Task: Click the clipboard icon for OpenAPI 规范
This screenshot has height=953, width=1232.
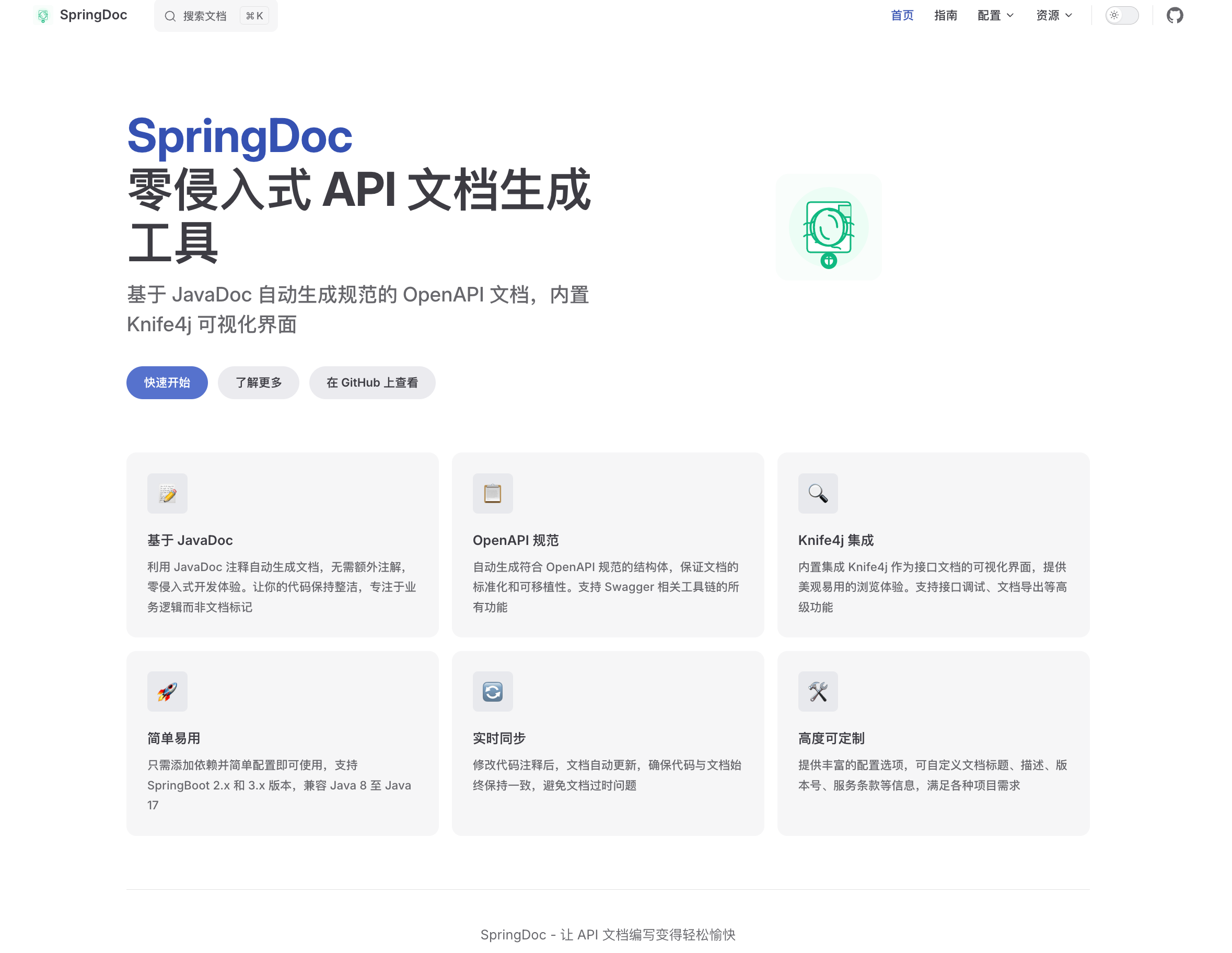Action: (493, 493)
